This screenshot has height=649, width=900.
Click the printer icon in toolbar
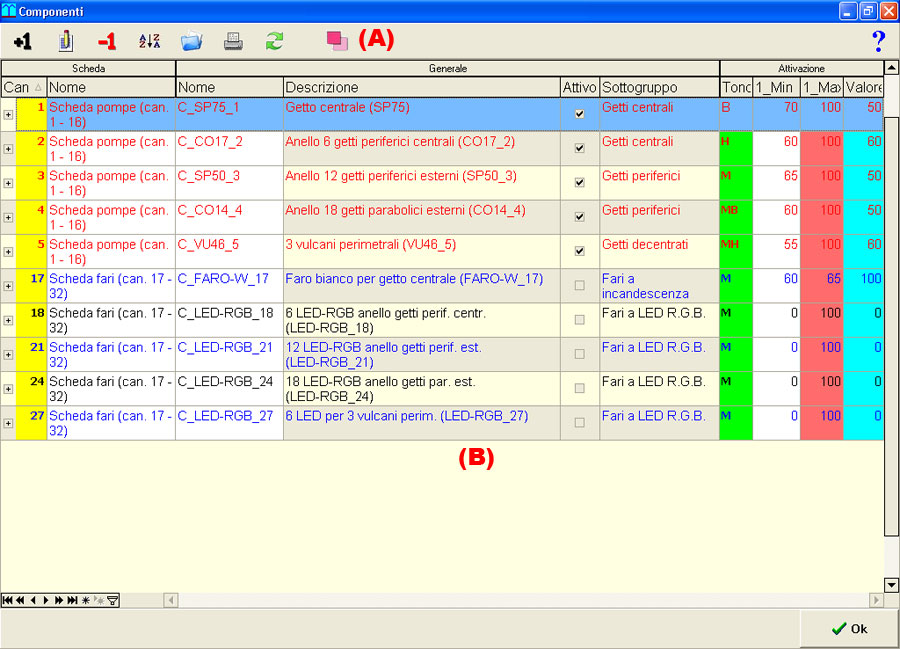pos(233,41)
